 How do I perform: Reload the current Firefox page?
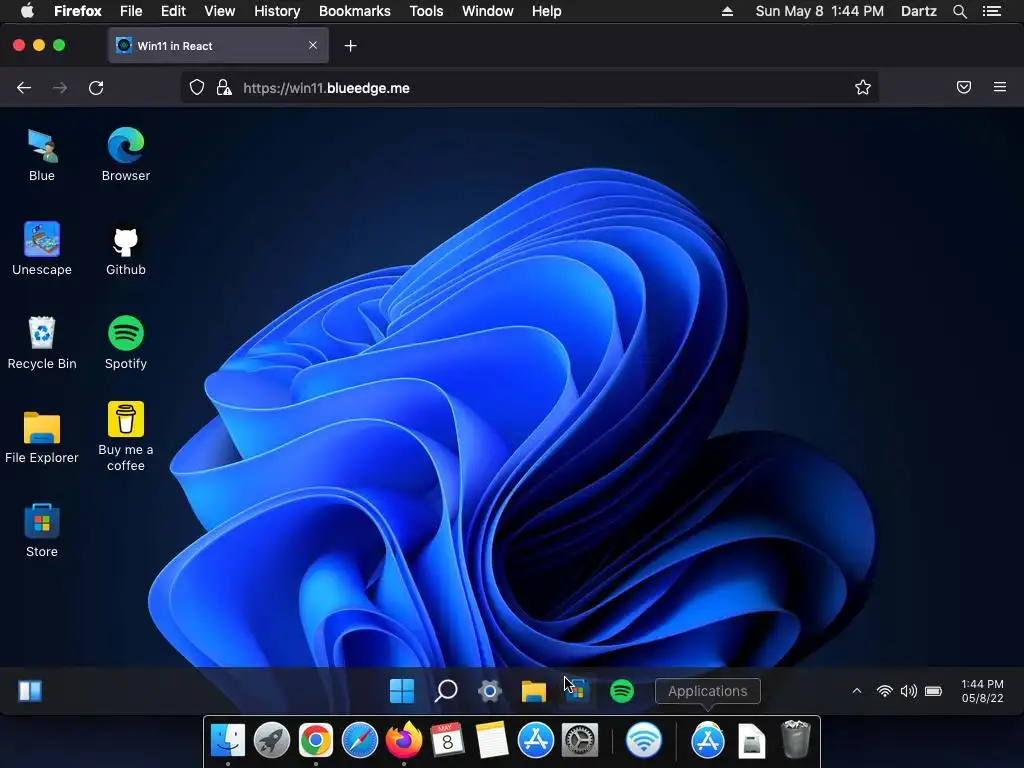[96, 88]
